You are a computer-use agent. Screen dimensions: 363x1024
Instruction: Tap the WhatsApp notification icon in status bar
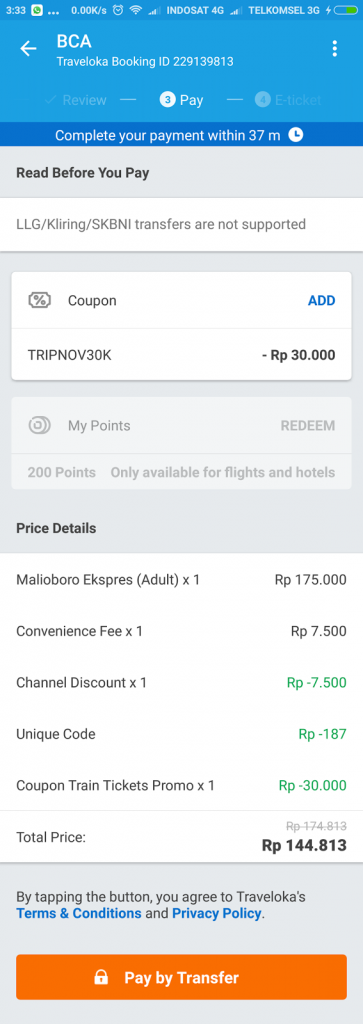[x=37, y=10]
